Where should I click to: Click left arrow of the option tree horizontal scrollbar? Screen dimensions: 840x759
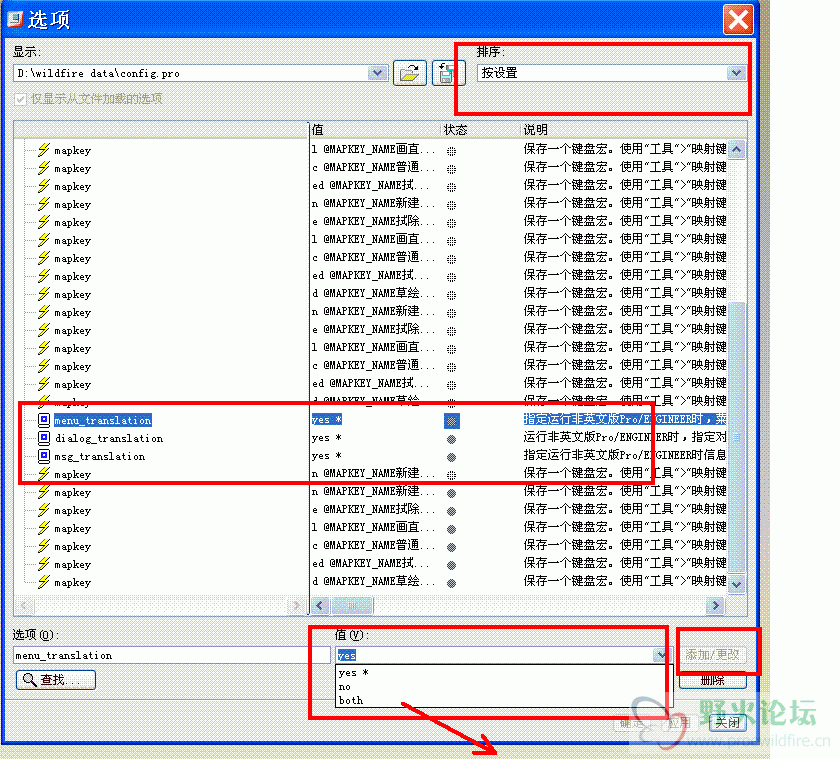pyautogui.click(x=24, y=606)
